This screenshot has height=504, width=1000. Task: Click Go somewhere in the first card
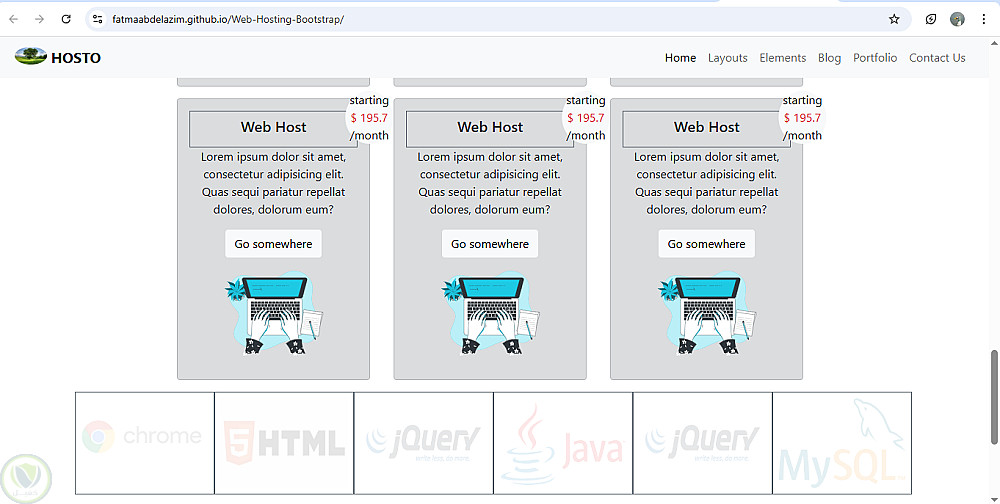click(273, 244)
